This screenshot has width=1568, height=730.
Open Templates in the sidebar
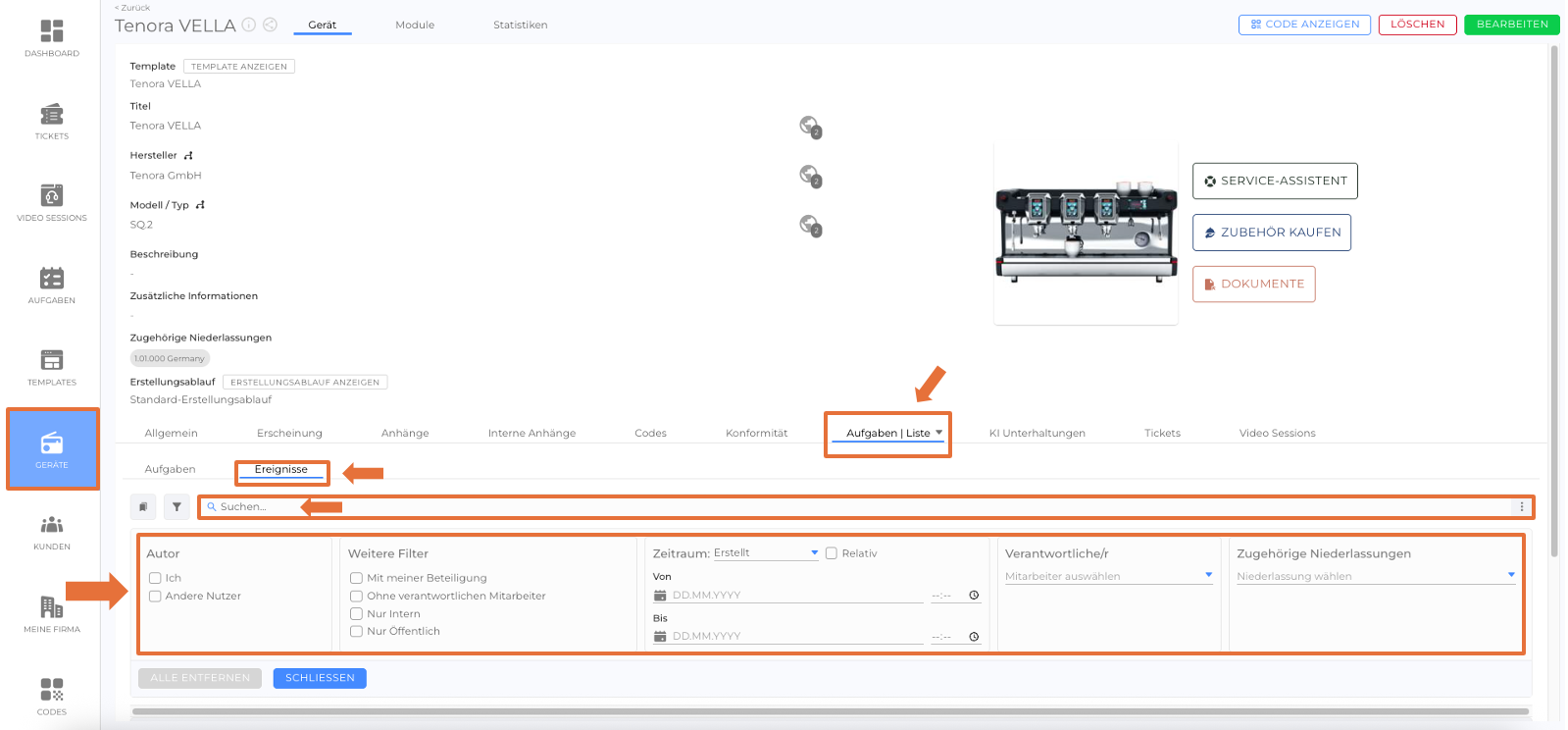pyautogui.click(x=52, y=367)
